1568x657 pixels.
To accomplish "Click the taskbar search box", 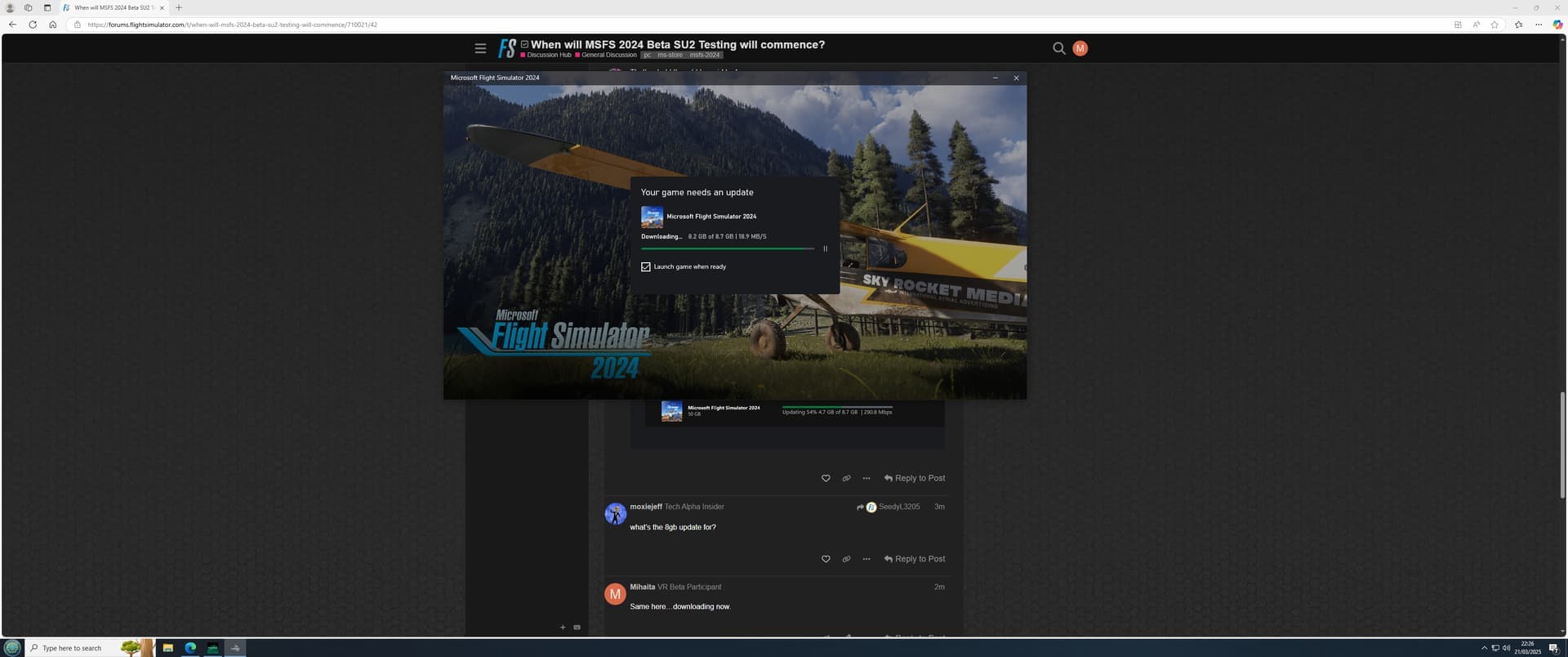I will (90, 648).
